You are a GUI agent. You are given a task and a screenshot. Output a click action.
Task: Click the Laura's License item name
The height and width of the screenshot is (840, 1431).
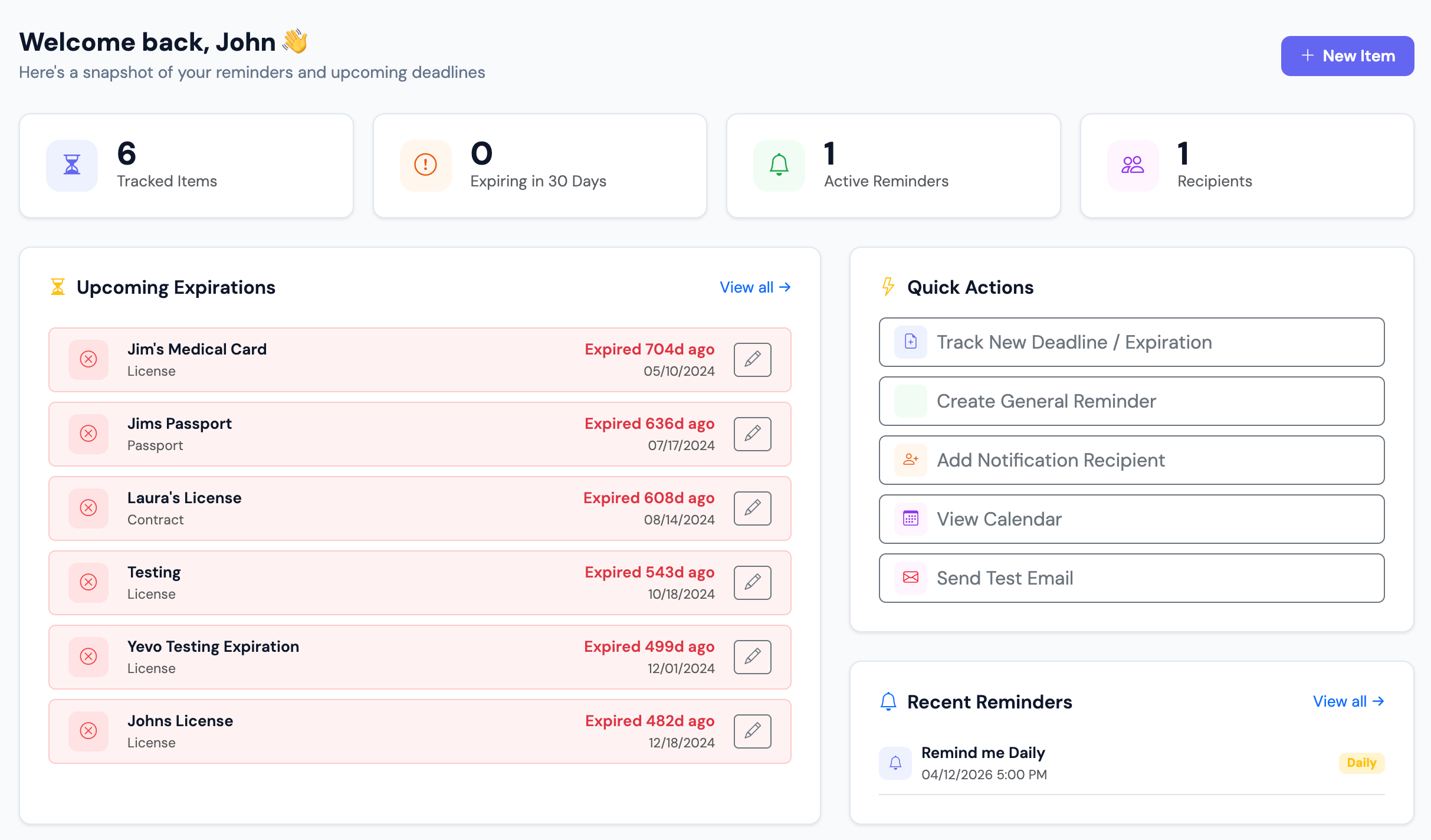point(185,498)
